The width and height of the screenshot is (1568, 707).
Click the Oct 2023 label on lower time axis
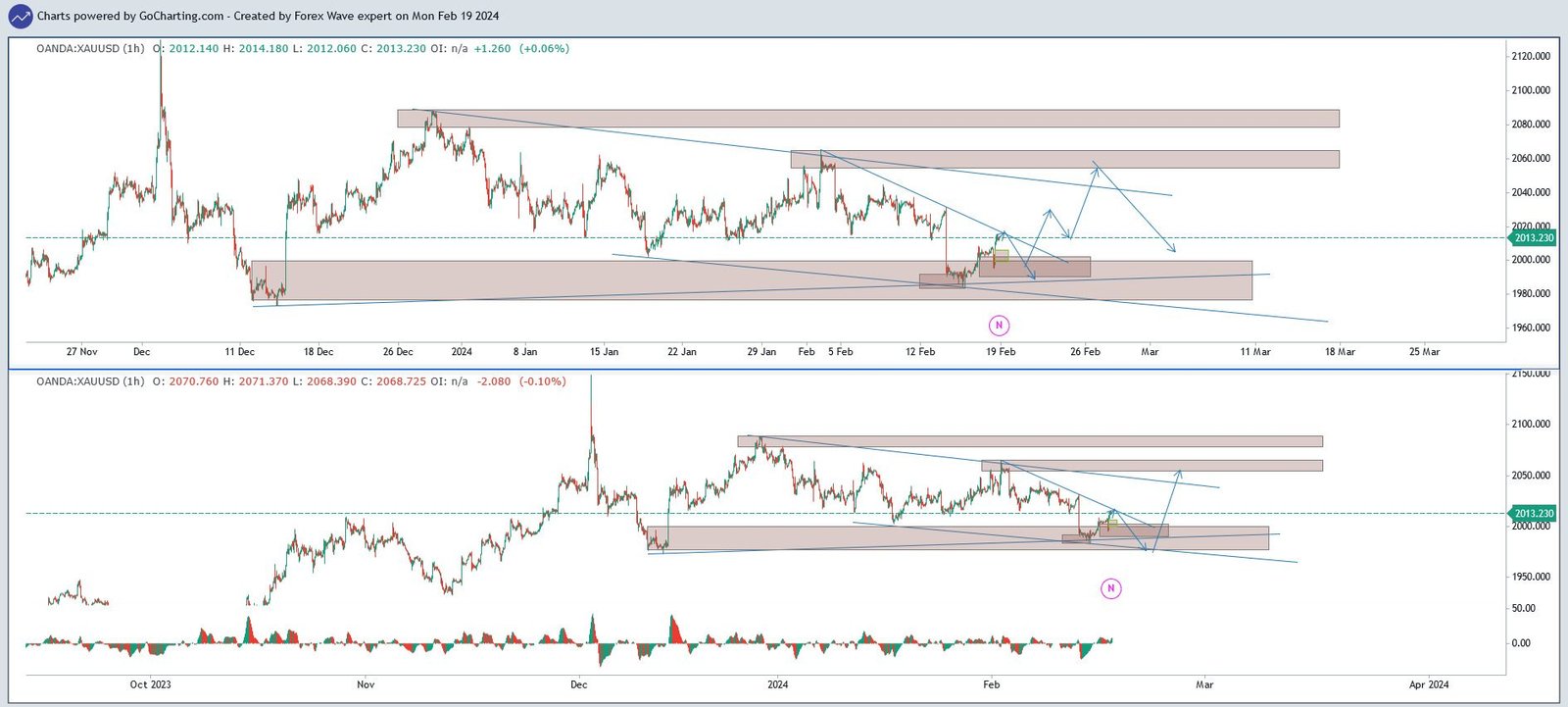pyautogui.click(x=151, y=684)
